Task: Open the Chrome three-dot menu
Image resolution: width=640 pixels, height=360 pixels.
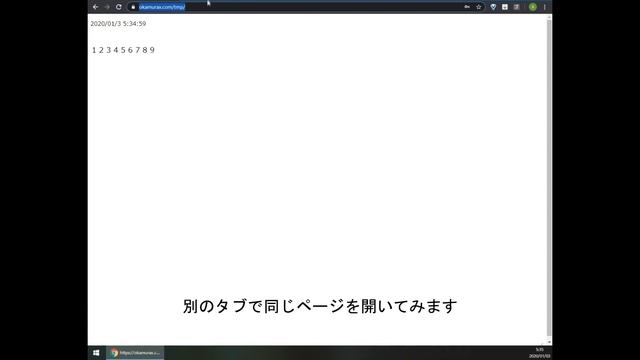Action: (x=544, y=7)
